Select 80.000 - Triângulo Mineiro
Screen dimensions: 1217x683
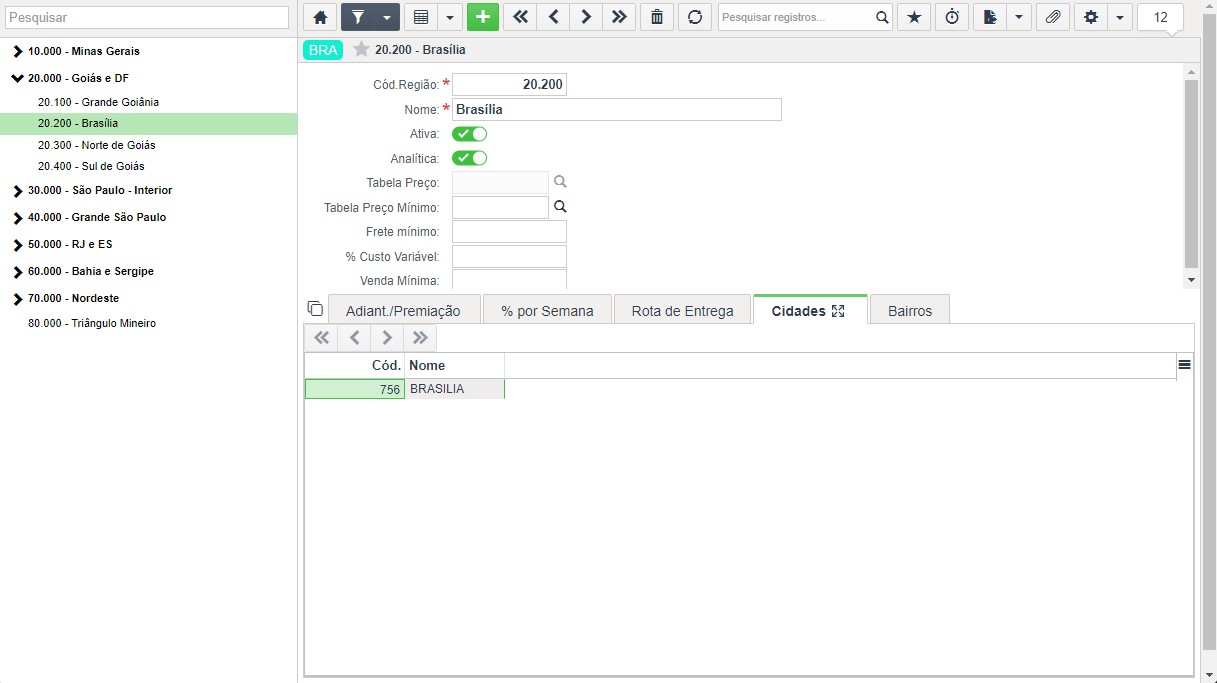click(x=92, y=323)
